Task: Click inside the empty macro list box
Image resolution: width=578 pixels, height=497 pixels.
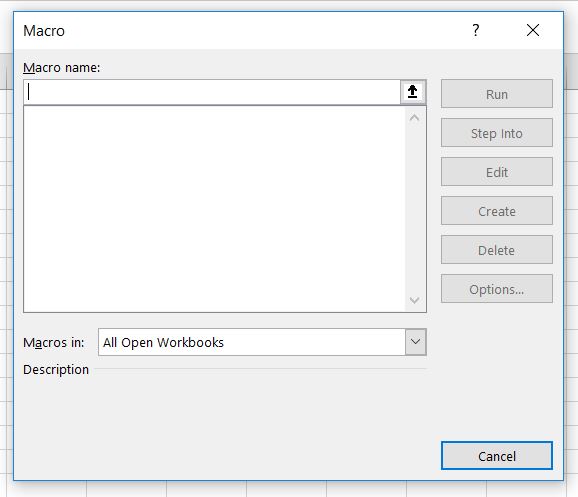Action: [x=214, y=209]
